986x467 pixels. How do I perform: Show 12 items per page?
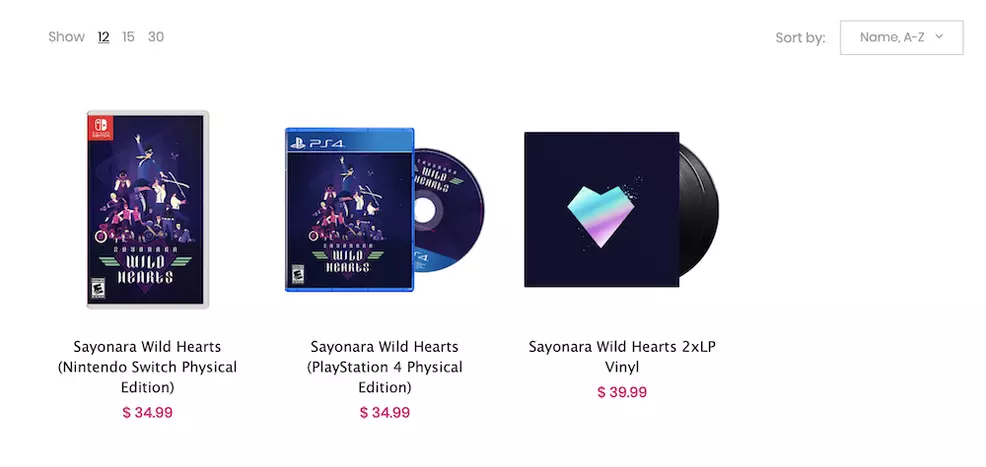tap(104, 37)
